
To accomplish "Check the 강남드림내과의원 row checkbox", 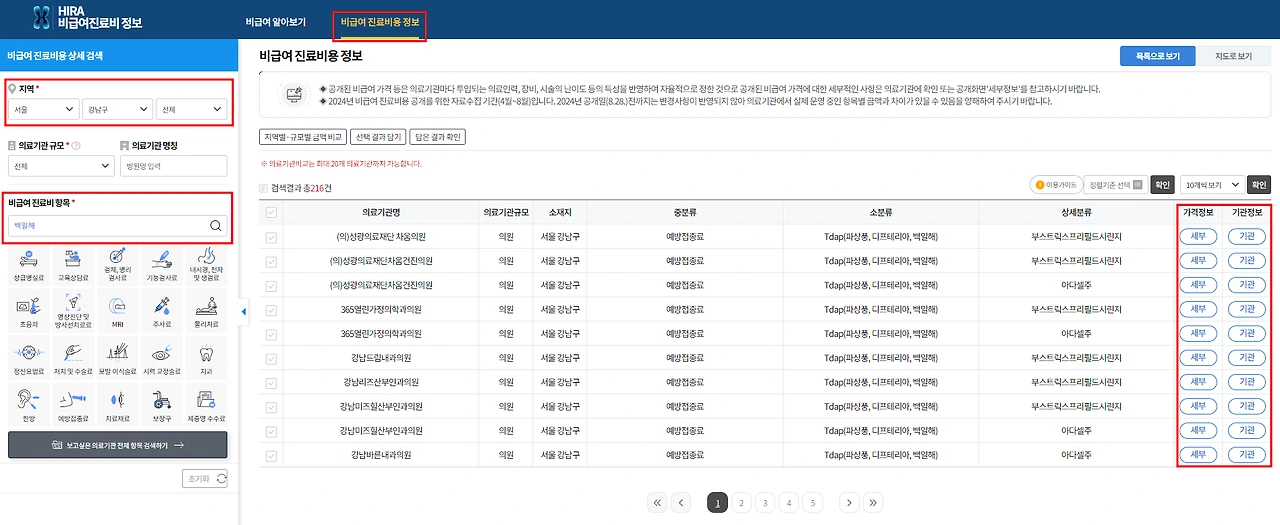I will [x=271, y=358].
